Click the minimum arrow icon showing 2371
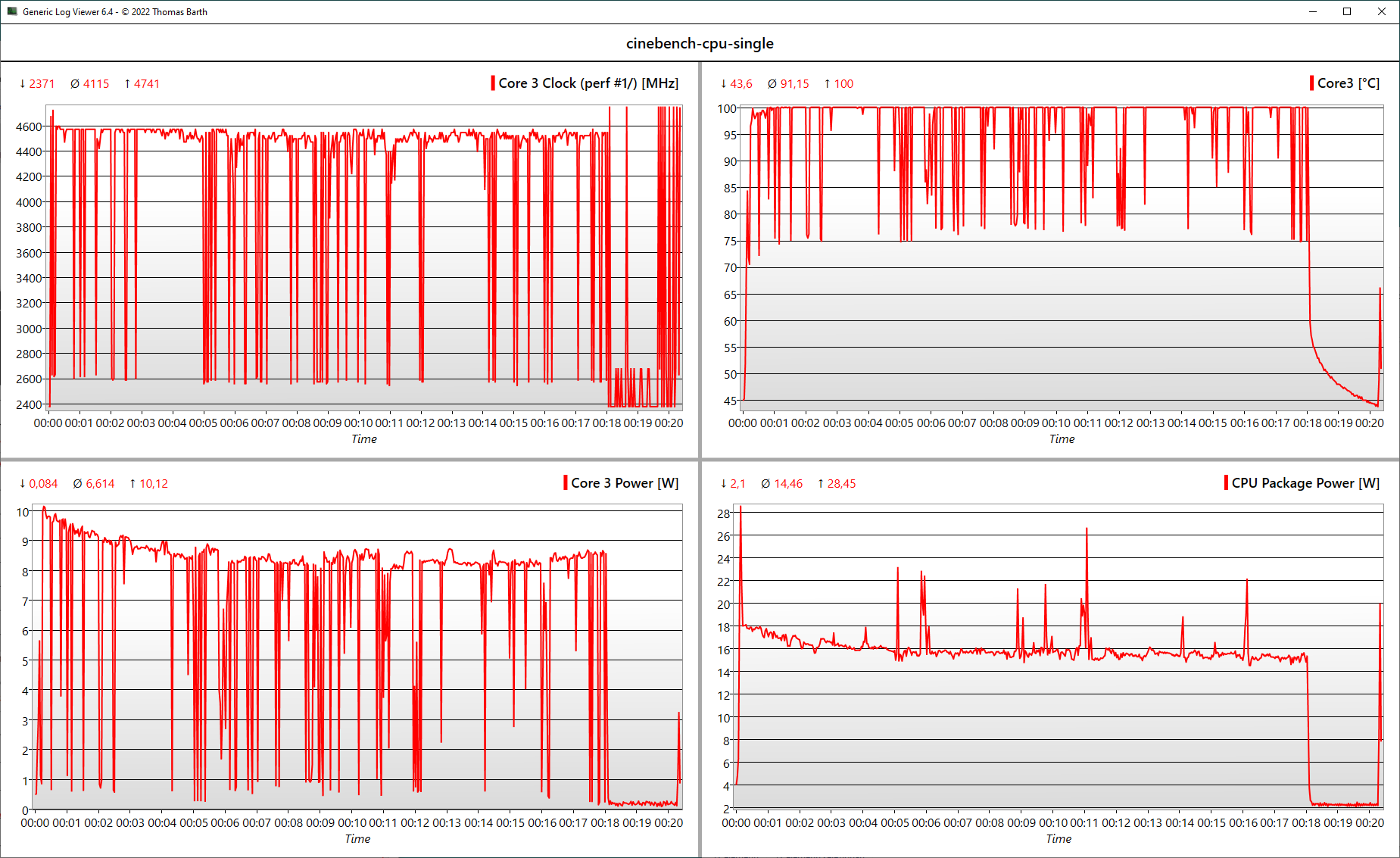 click(x=22, y=83)
